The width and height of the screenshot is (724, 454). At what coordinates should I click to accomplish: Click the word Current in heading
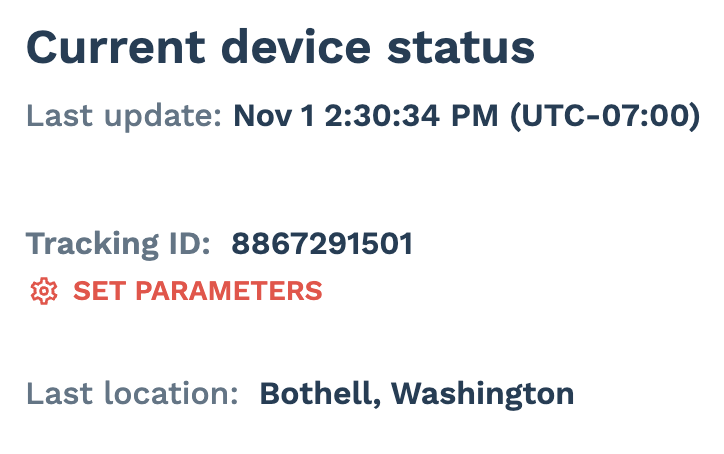coord(116,48)
